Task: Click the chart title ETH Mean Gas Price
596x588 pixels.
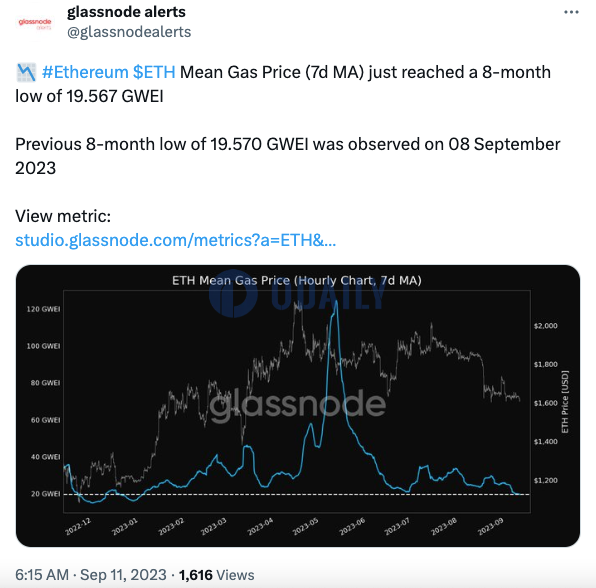Action: coord(296,281)
